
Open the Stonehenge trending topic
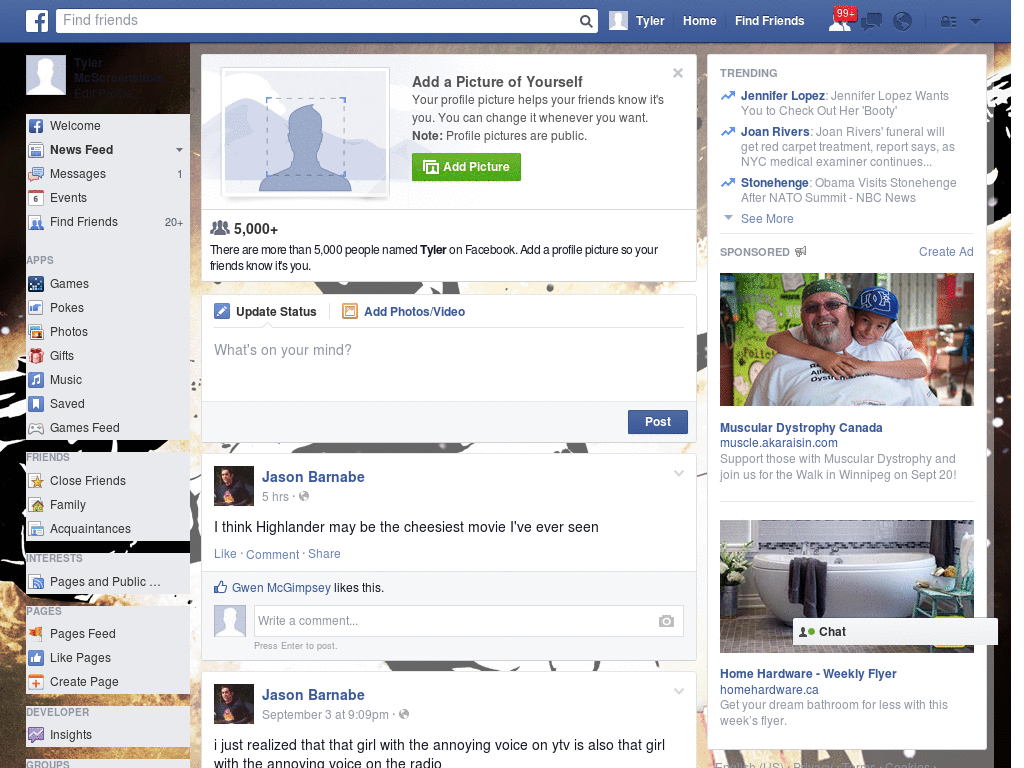pos(775,183)
